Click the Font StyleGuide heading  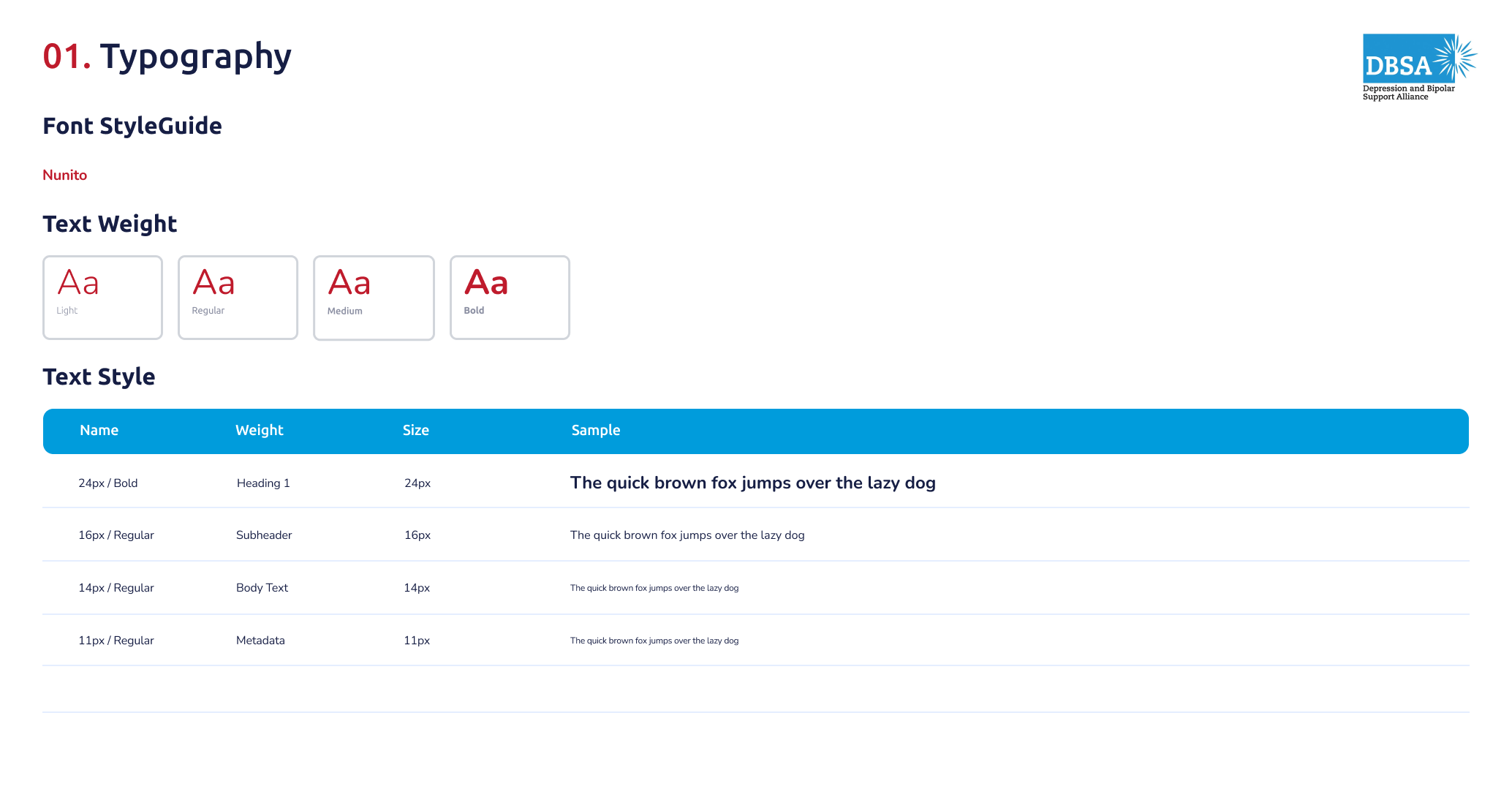(132, 126)
